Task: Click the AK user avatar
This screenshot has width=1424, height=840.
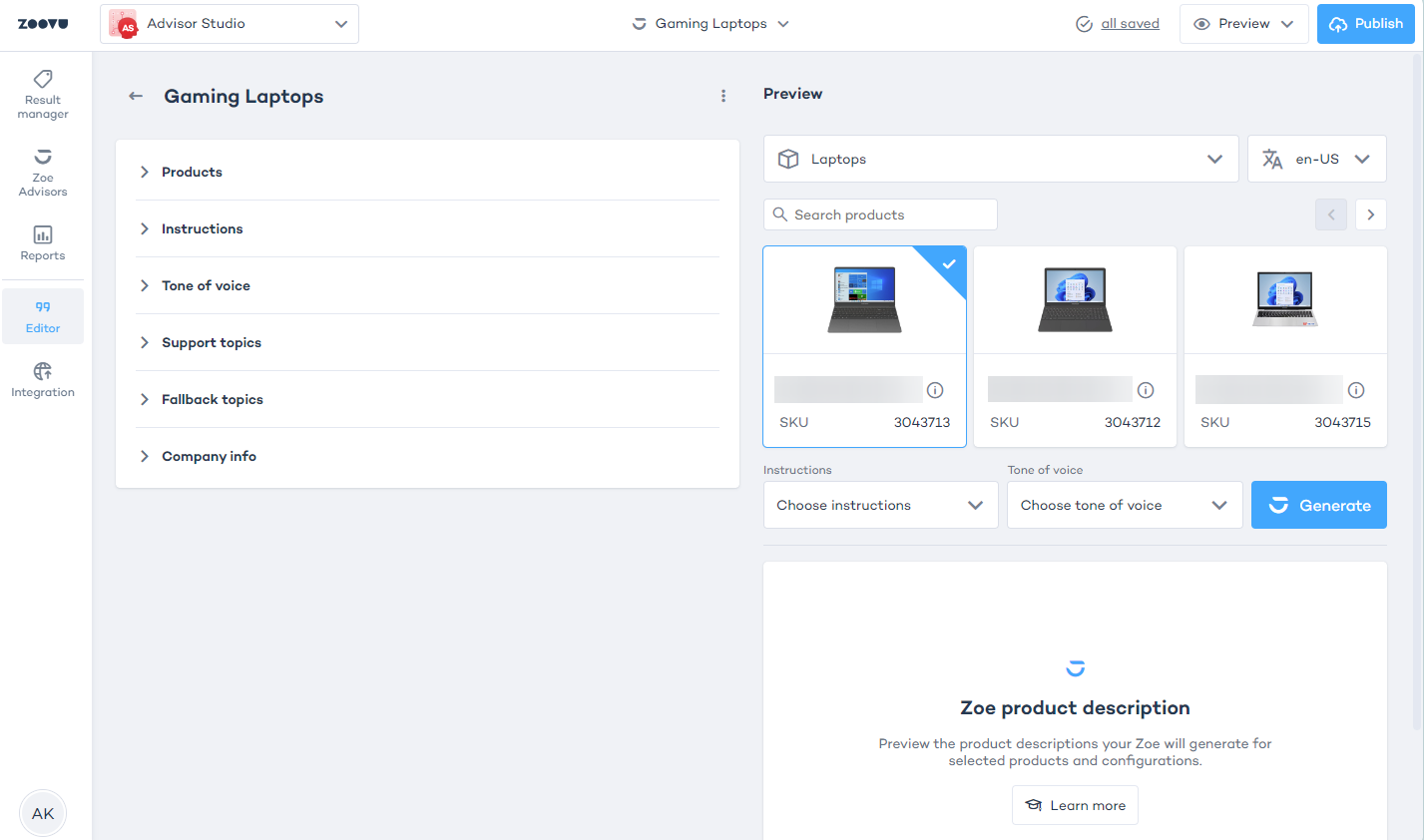Action: coord(43,813)
